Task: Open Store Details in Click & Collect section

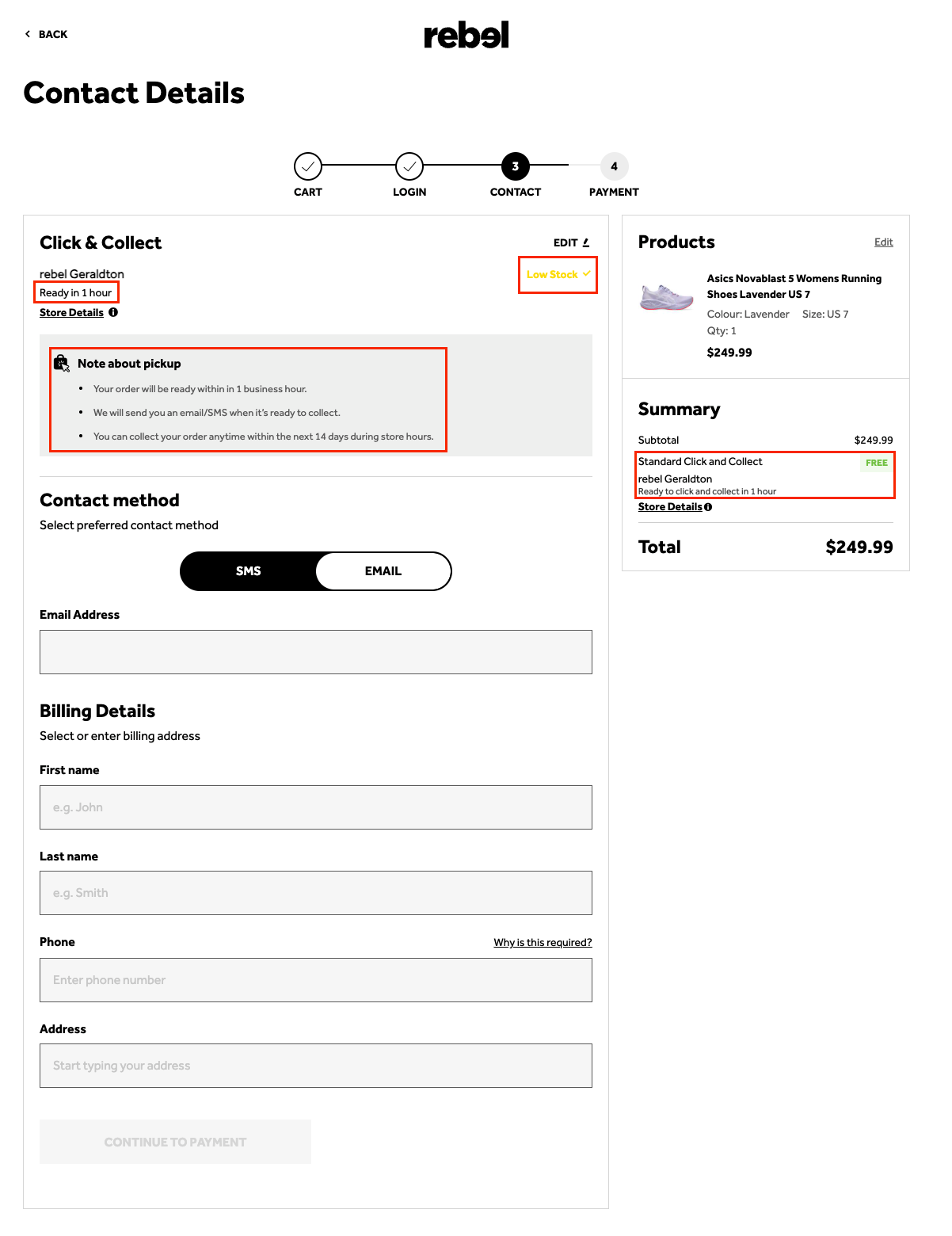Action: tap(70, 312)
